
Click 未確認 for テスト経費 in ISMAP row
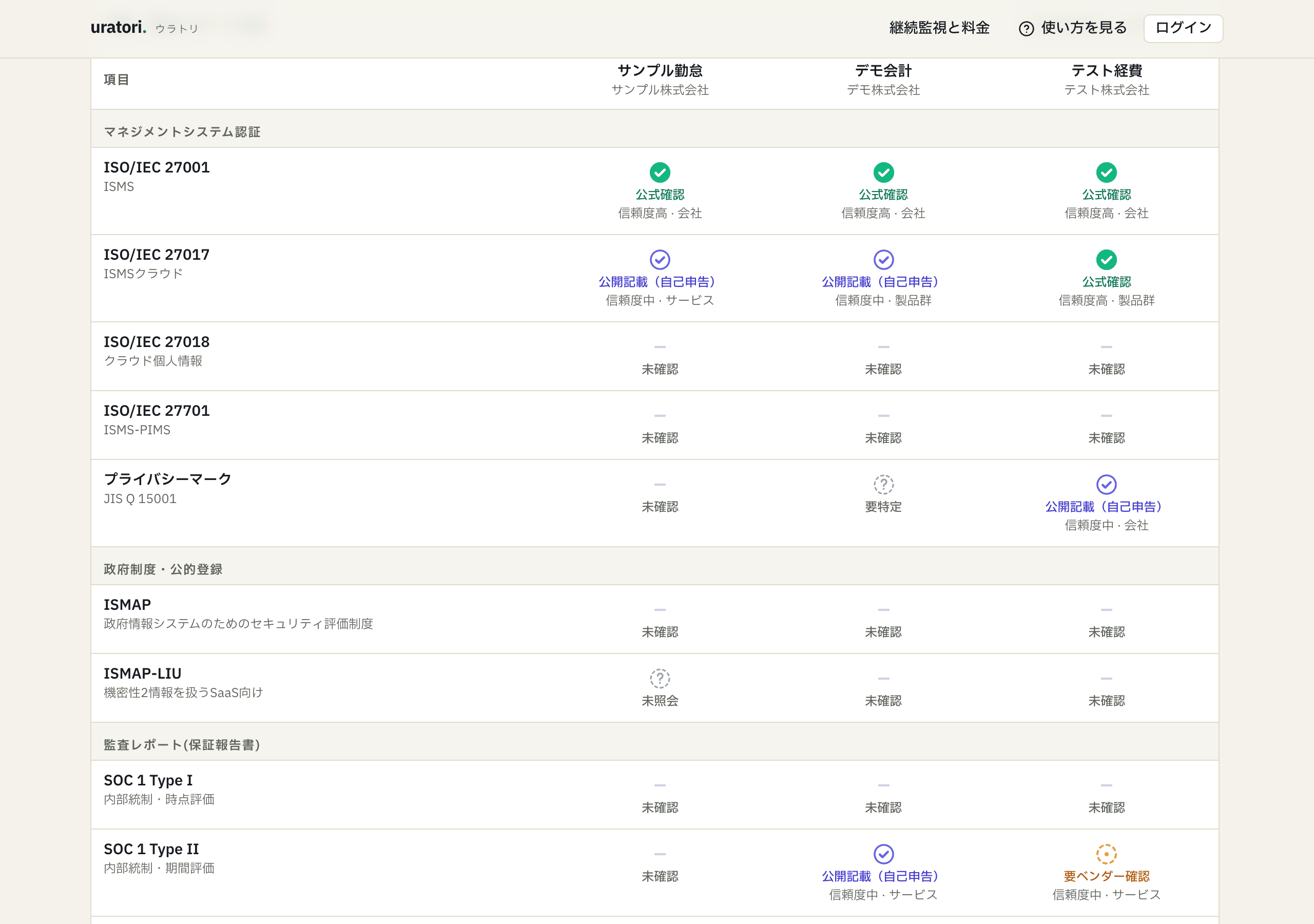1106,632
